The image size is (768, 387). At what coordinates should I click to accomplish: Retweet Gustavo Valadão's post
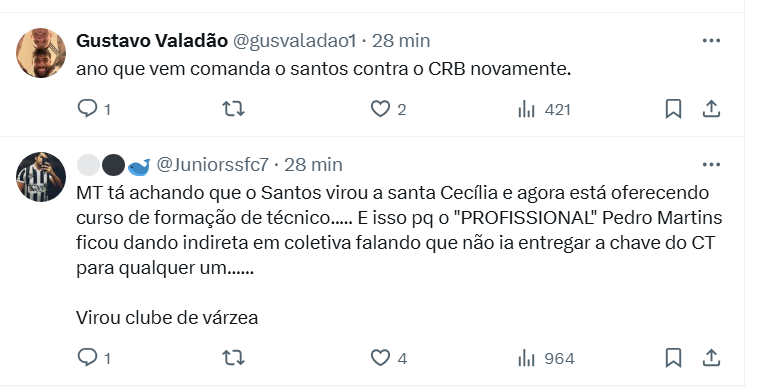pos(234,109)
